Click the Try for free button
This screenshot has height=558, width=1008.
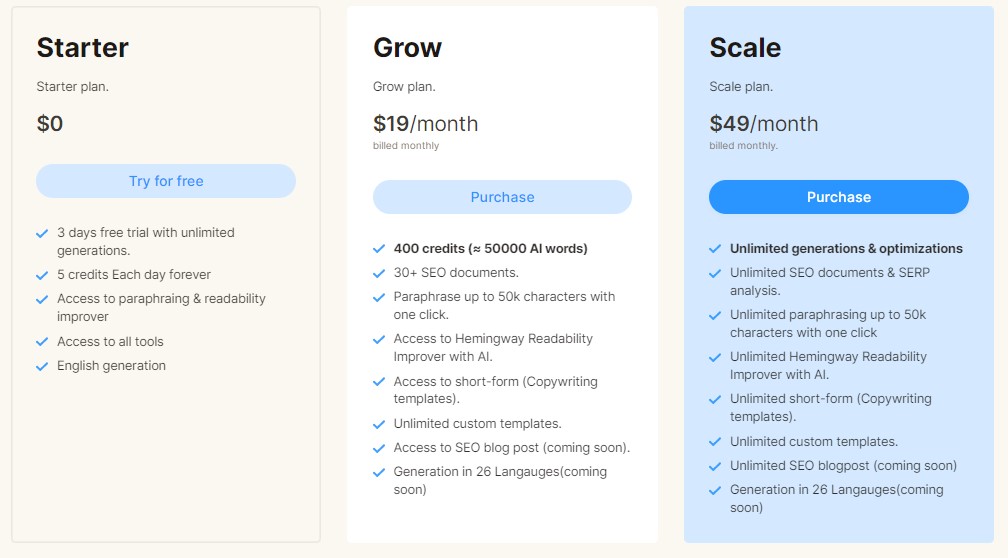(166, 181)
